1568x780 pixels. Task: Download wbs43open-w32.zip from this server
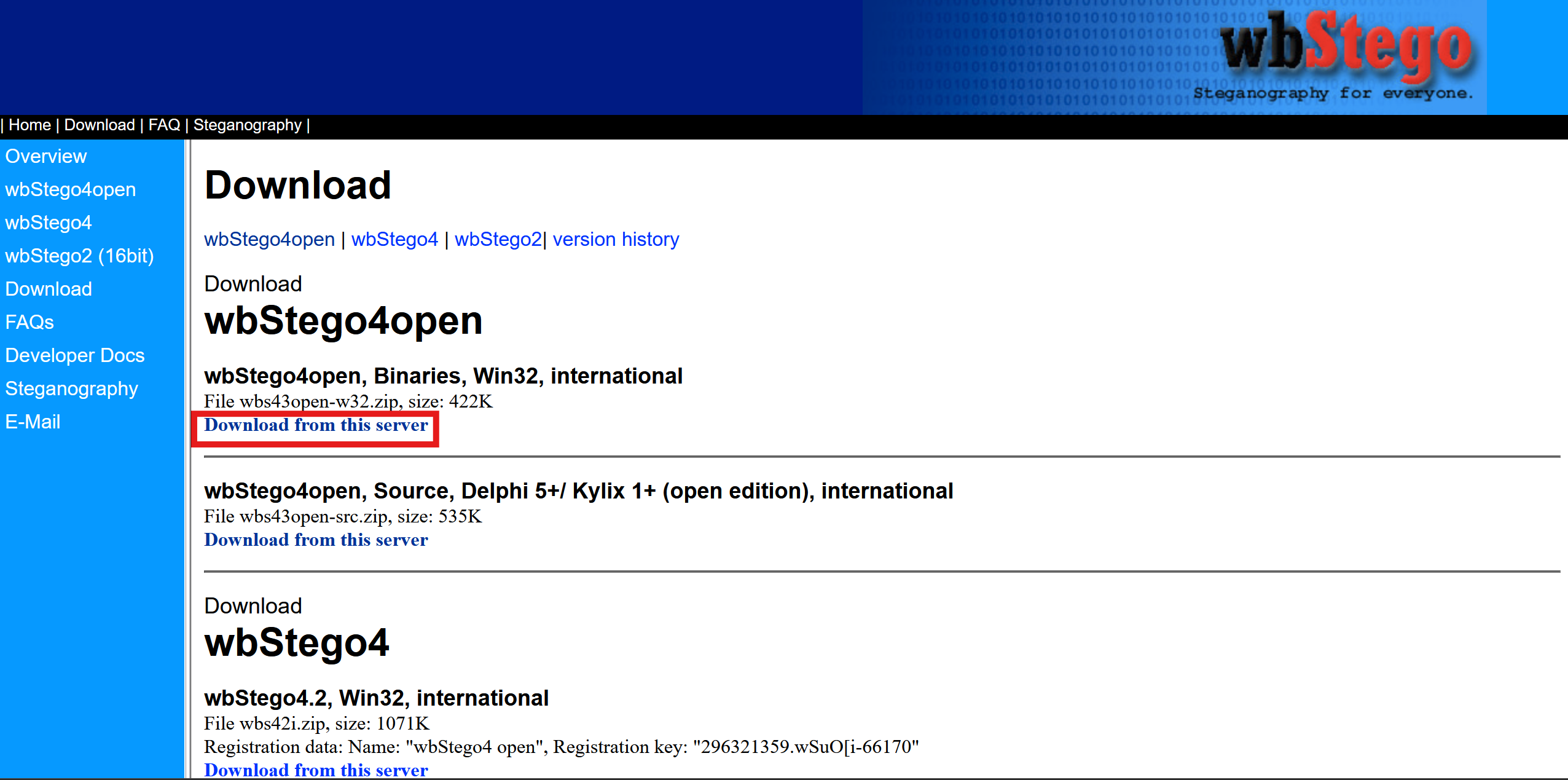pos(316,425)
